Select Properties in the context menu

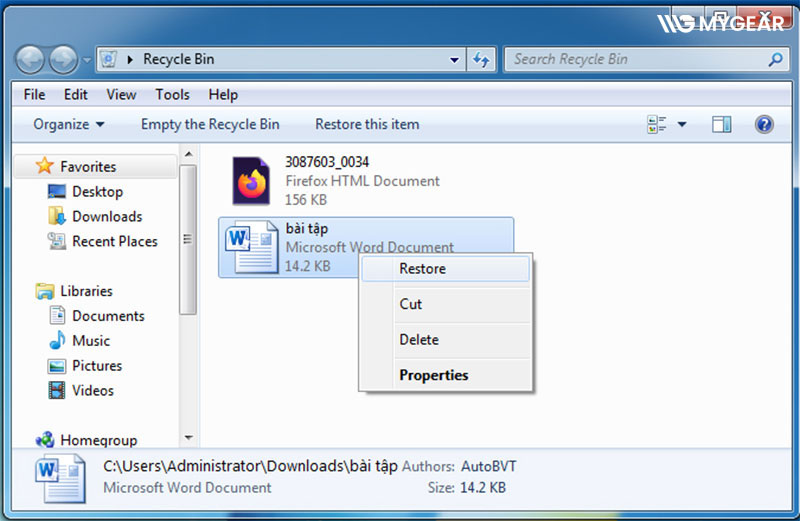[x=433, y=376]
